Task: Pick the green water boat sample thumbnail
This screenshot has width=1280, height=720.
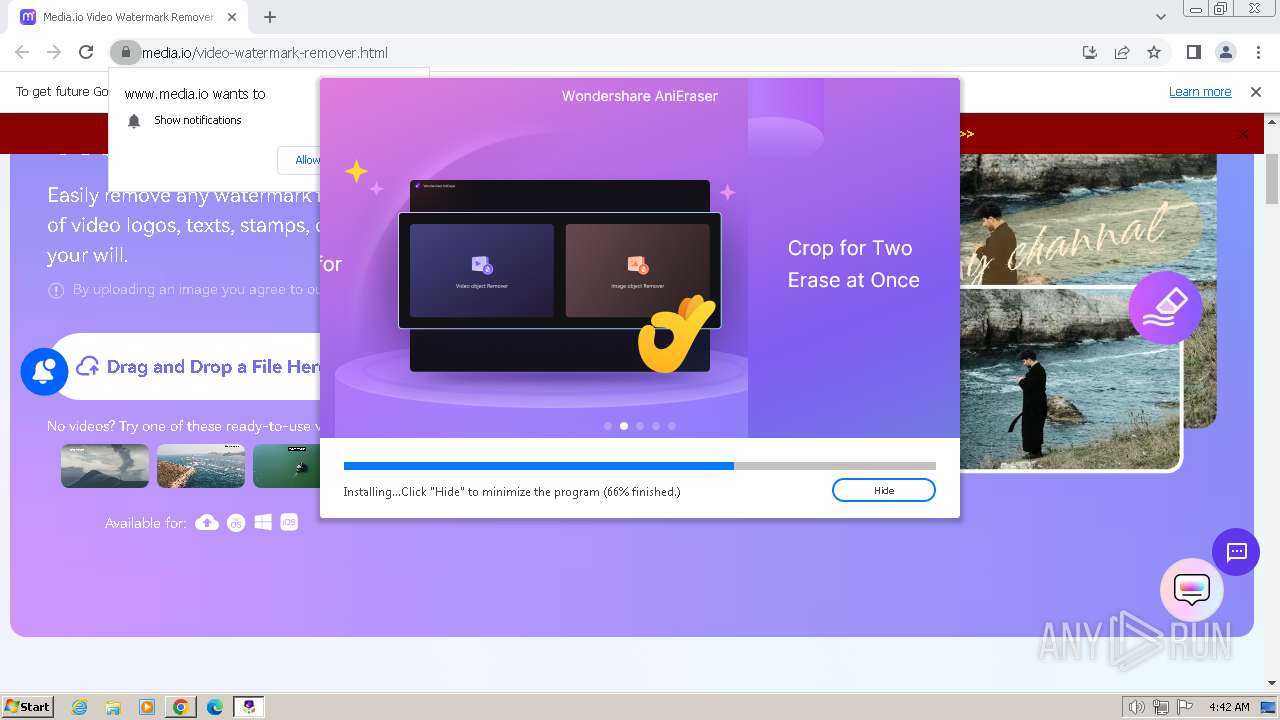Action: click(286, 466)
